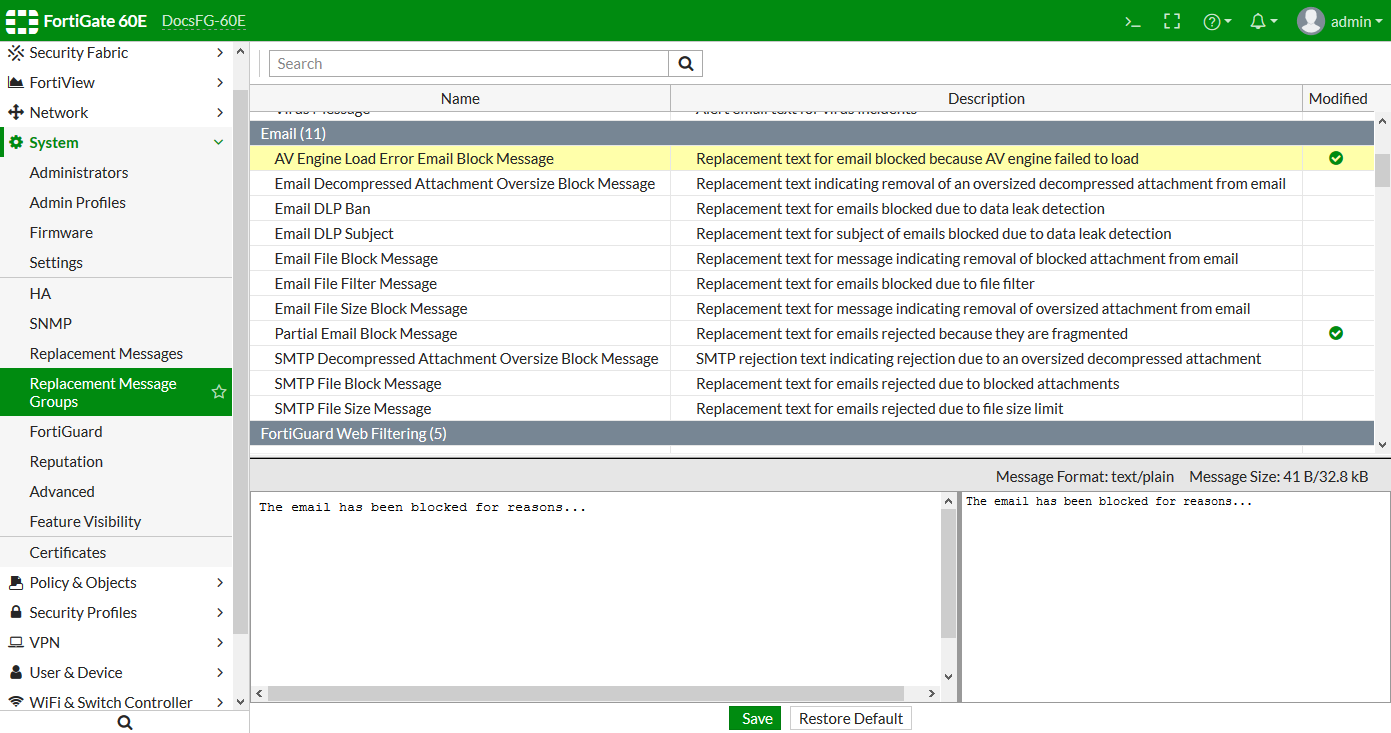This screenshot has width=1391, height=733.
Task: Click the favorite star on Replacement Message Groups
Action: (219, 392)
